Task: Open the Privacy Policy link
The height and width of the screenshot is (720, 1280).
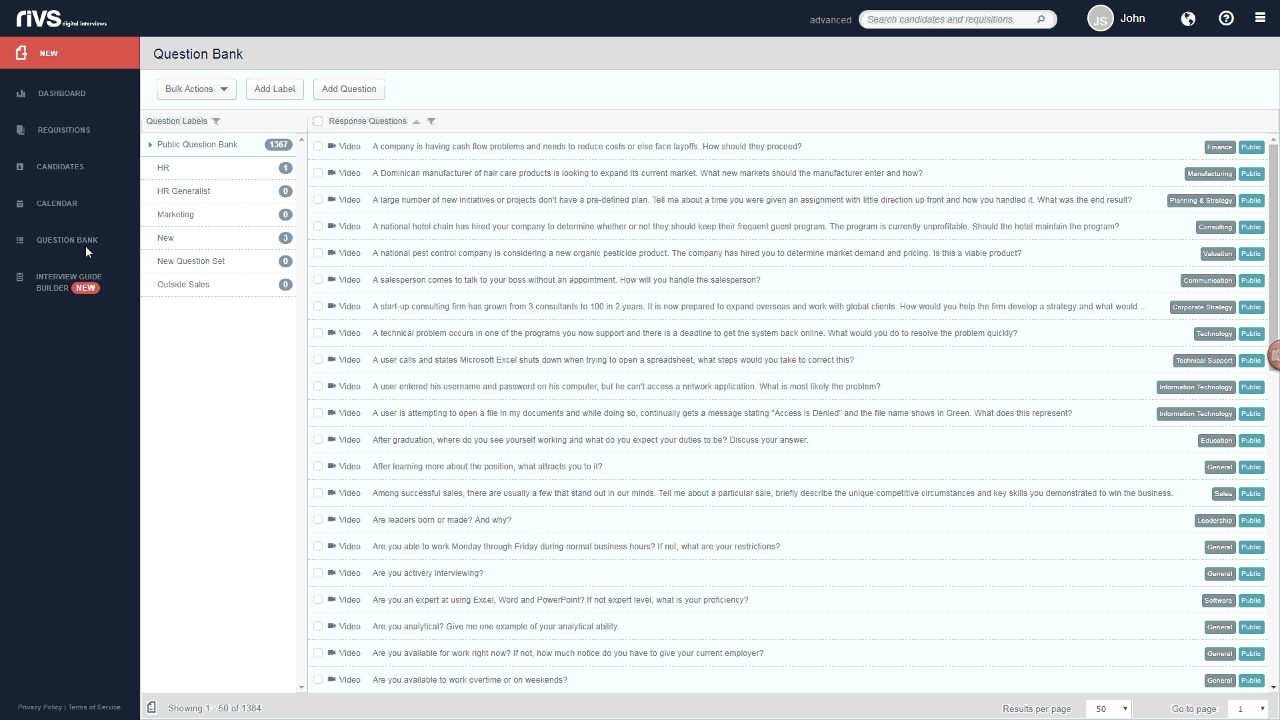Action: (40, 707)
